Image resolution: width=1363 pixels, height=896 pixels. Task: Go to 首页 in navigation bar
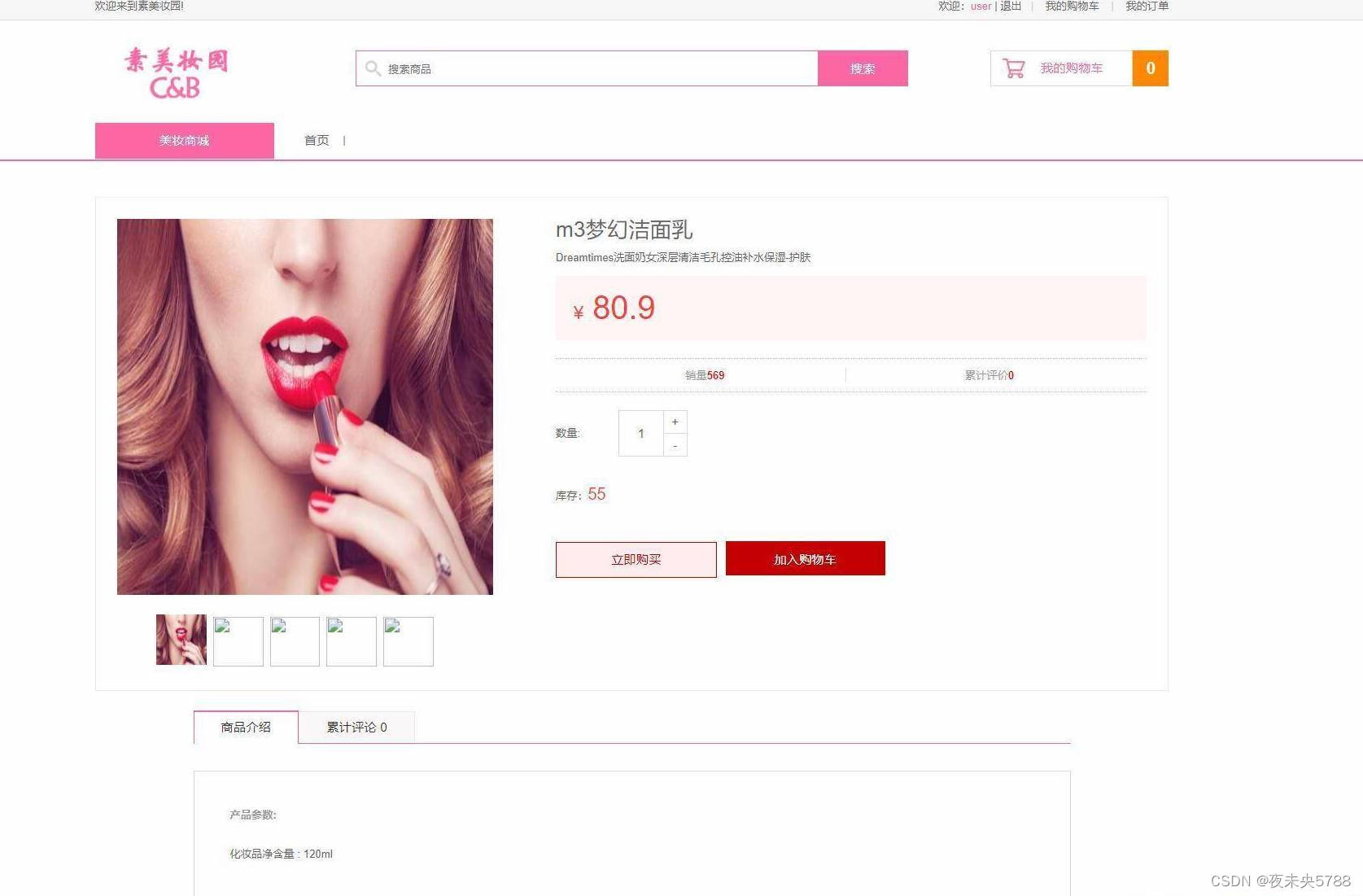pyautogui.click(x=317, y=140)
